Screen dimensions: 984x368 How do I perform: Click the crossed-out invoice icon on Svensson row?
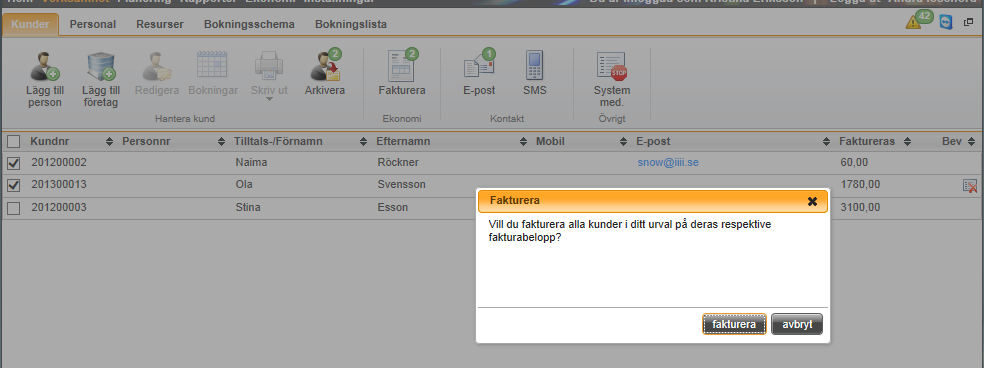[x=970, y=185]
